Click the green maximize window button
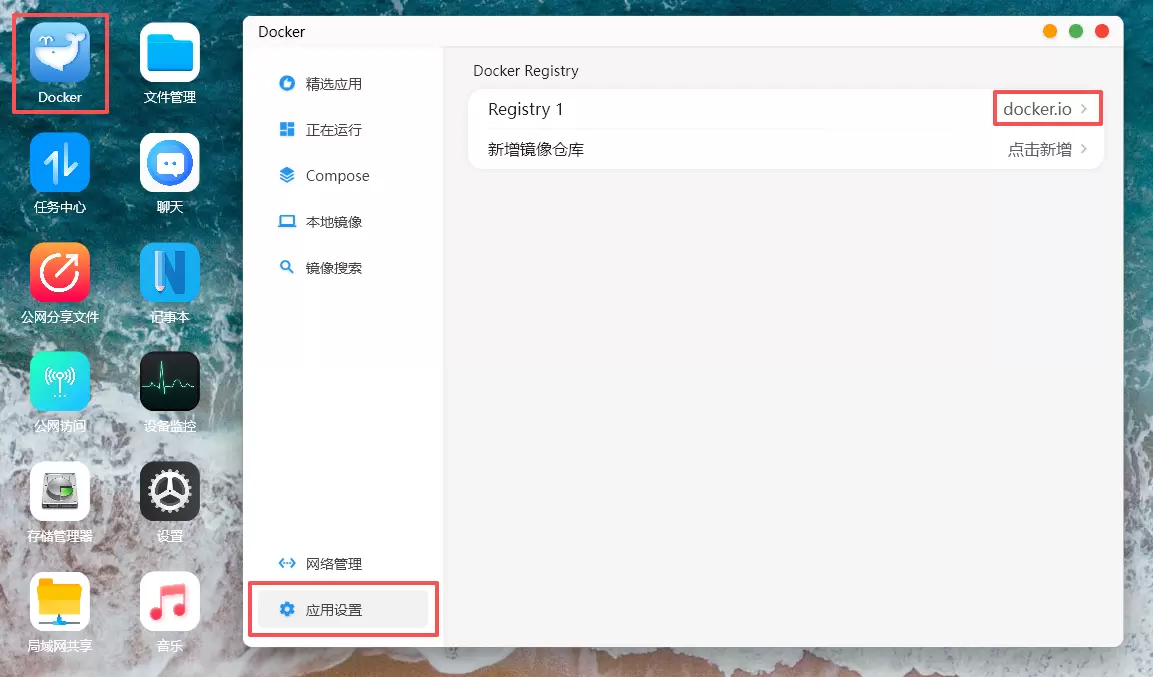 pyautogui.click(x=1076, y=31)
